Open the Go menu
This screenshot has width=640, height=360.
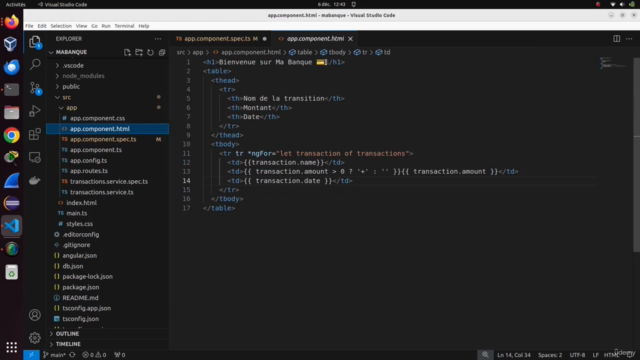94,26
